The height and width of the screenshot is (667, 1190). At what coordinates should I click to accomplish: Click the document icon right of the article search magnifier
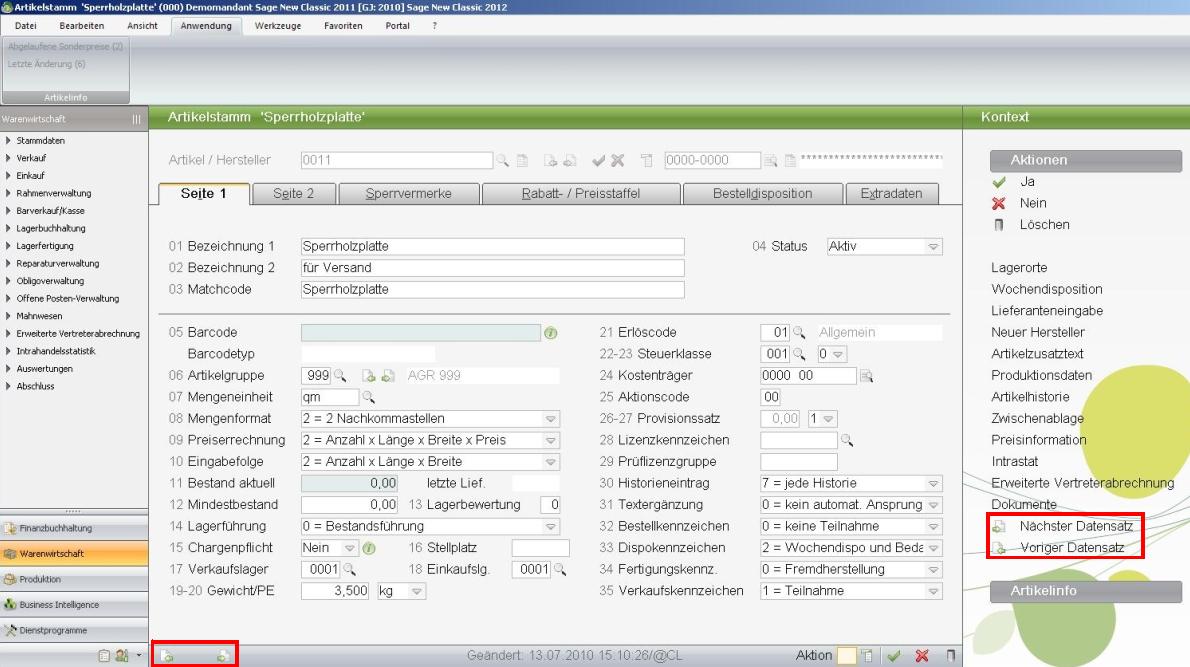coord(522,160)
